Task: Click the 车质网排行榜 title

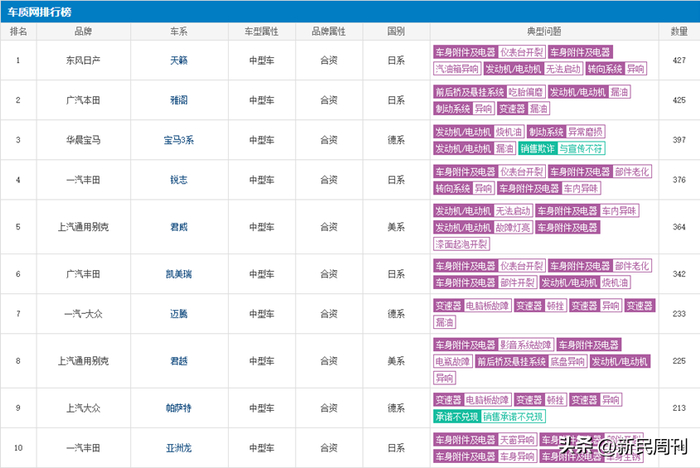Action: pyautogui.click(x=39, y=12)
